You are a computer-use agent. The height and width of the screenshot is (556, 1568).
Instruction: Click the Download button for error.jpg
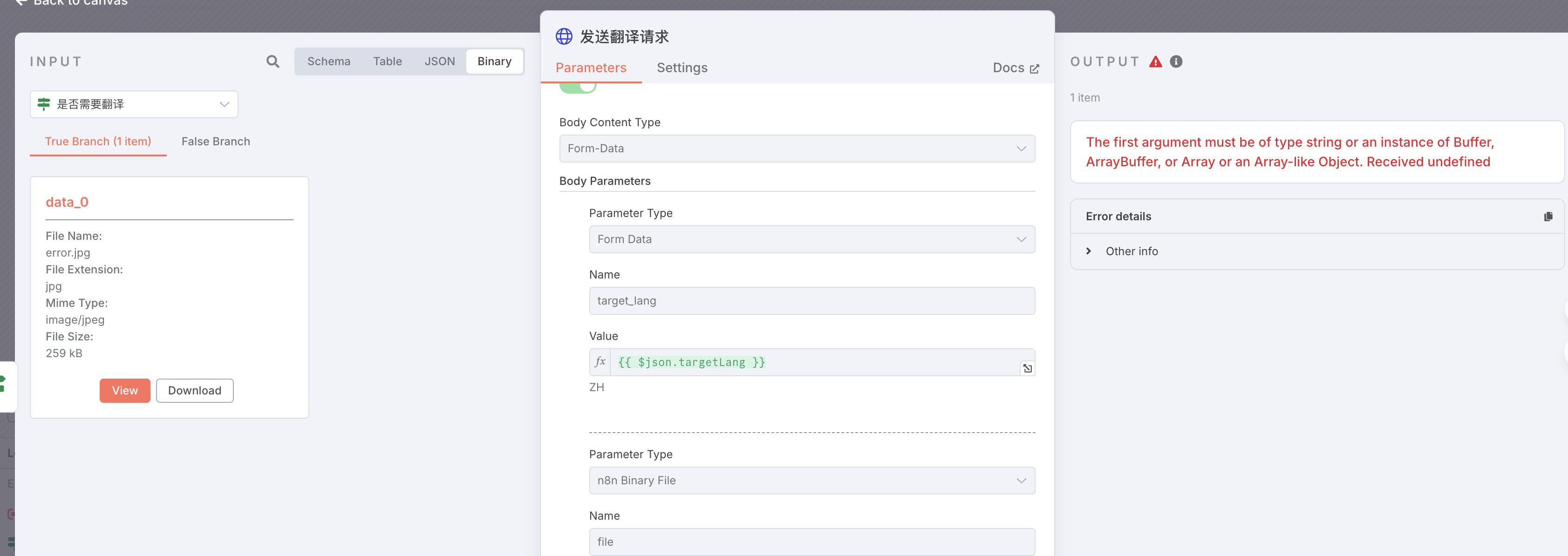coord(194,391)
